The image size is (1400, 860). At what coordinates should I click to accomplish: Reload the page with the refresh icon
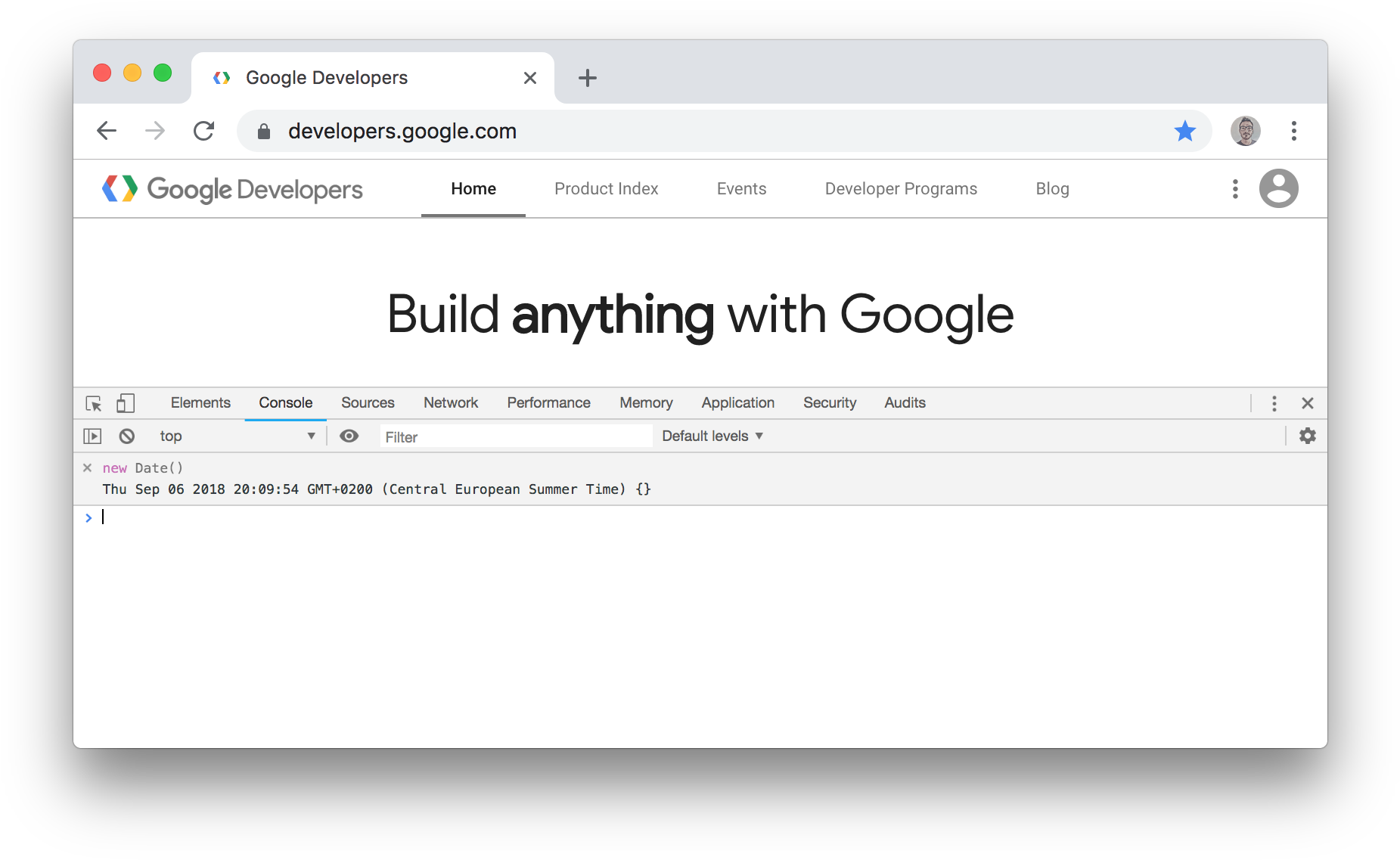pos(203,131)
